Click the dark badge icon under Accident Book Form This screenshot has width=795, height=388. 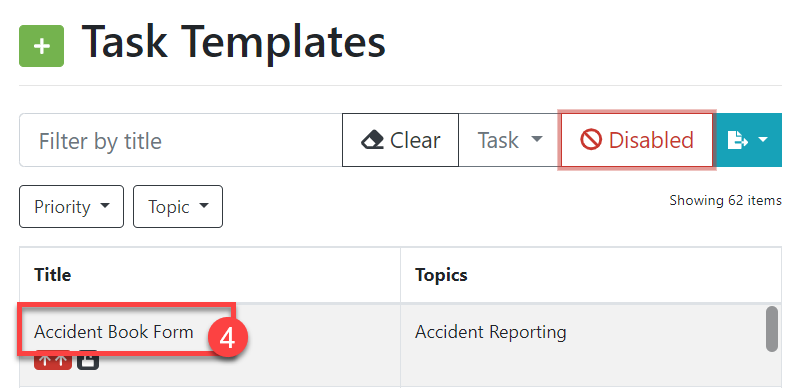pos(88,361)
